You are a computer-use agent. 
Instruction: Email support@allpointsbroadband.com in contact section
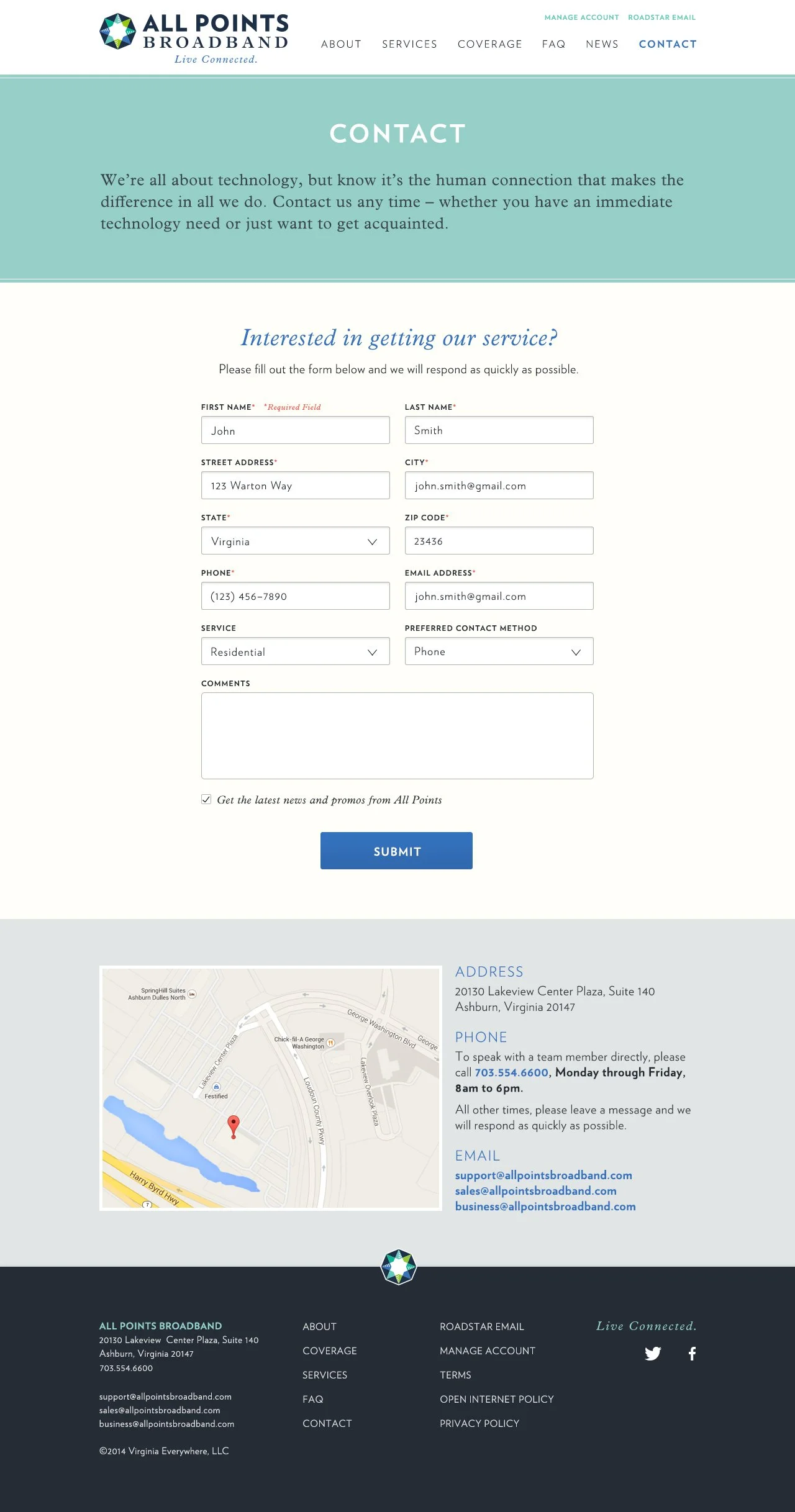pos(543,1175)
